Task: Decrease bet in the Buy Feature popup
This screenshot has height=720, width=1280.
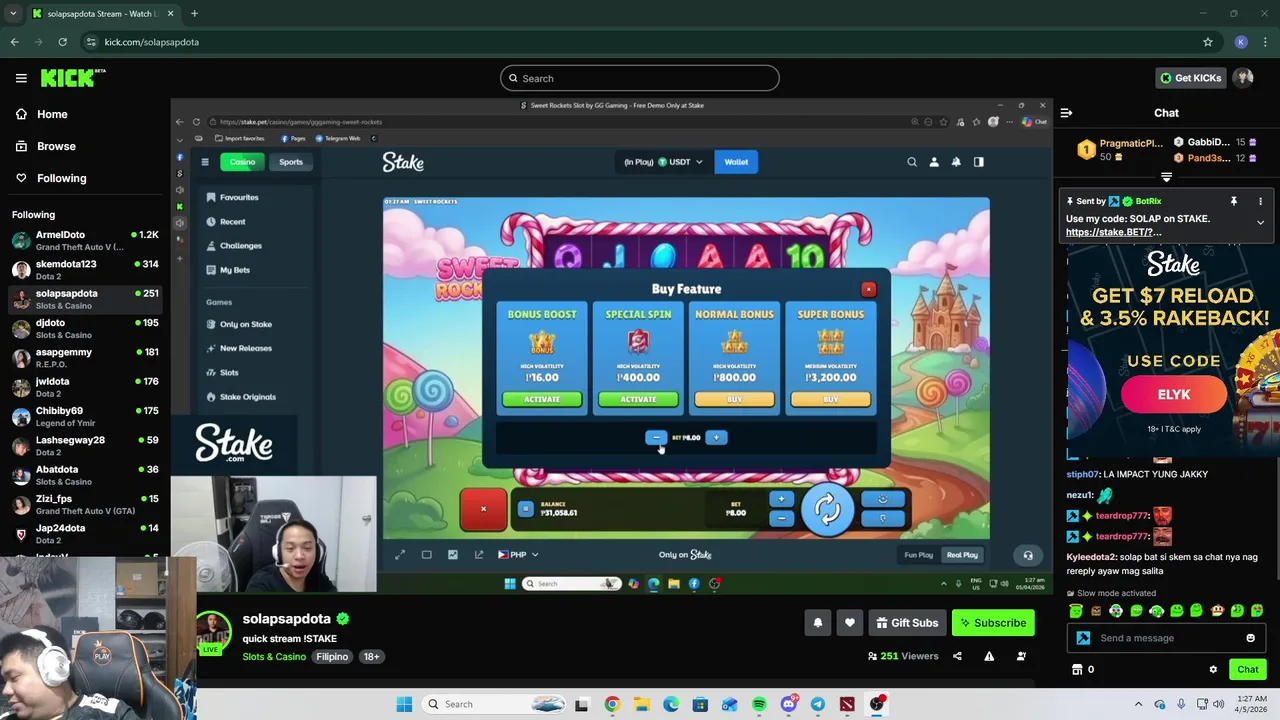Action: pos(656,437)
